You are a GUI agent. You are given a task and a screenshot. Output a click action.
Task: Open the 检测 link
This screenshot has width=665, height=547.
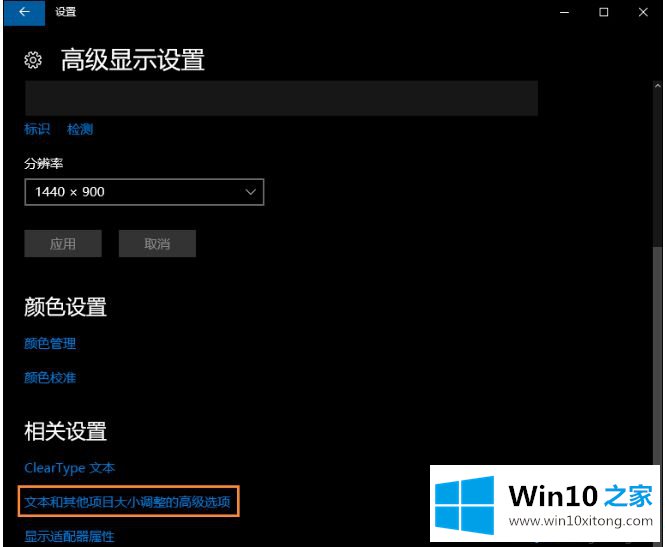80,129
